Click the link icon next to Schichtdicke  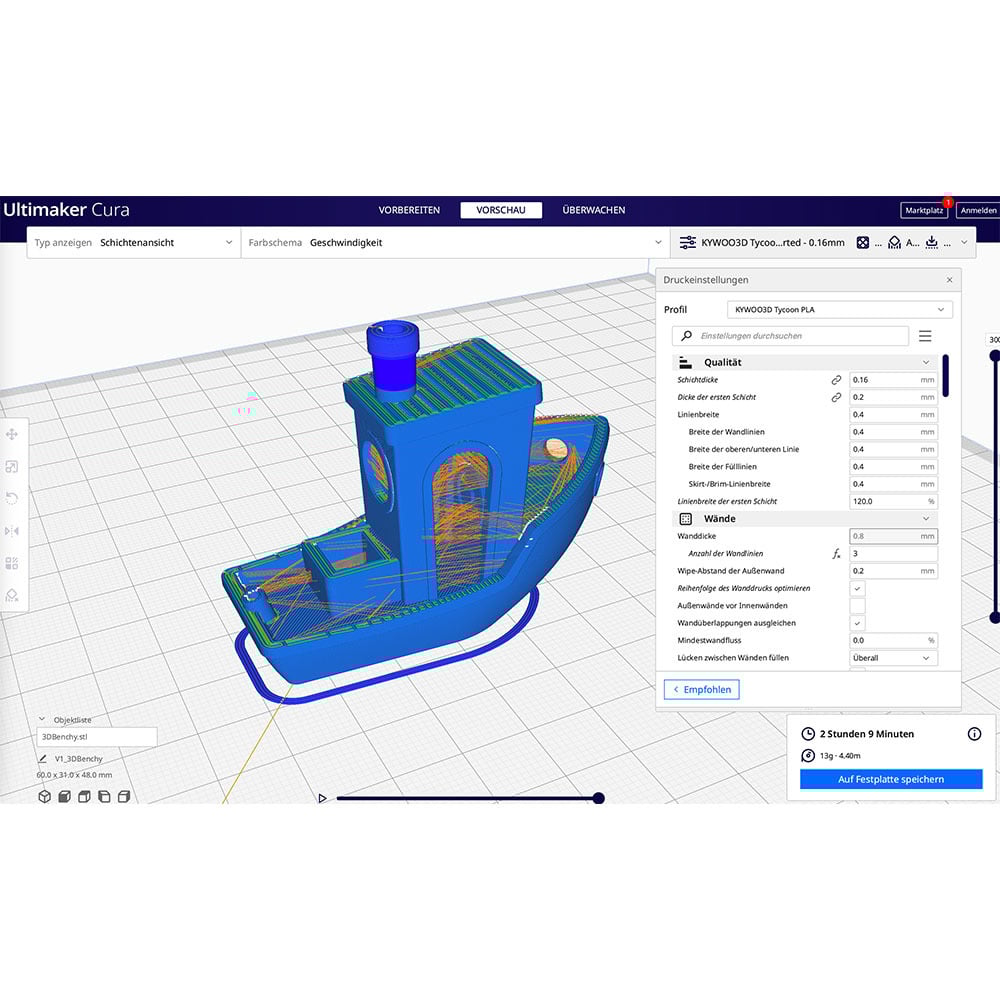point(836,379)
